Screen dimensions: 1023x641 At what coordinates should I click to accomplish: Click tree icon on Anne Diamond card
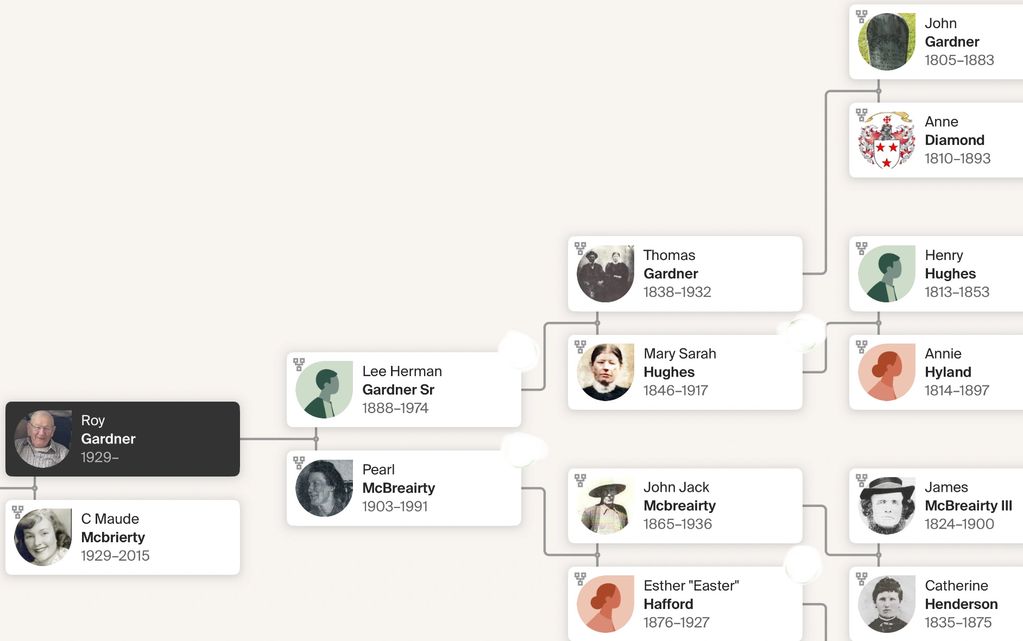[x=861, y=115]
